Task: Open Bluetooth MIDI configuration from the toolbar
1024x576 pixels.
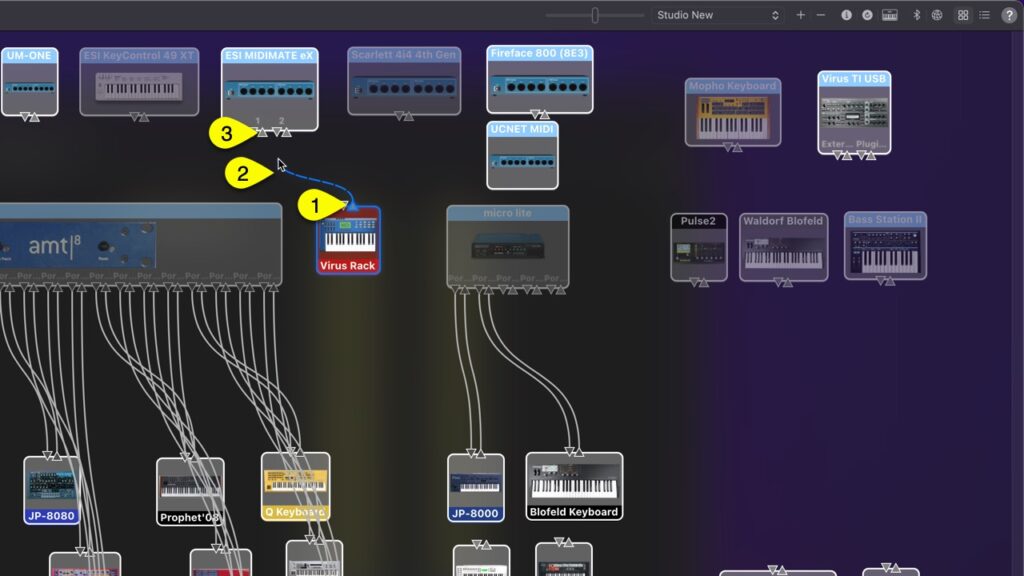Action: click(x=917, y=15)
